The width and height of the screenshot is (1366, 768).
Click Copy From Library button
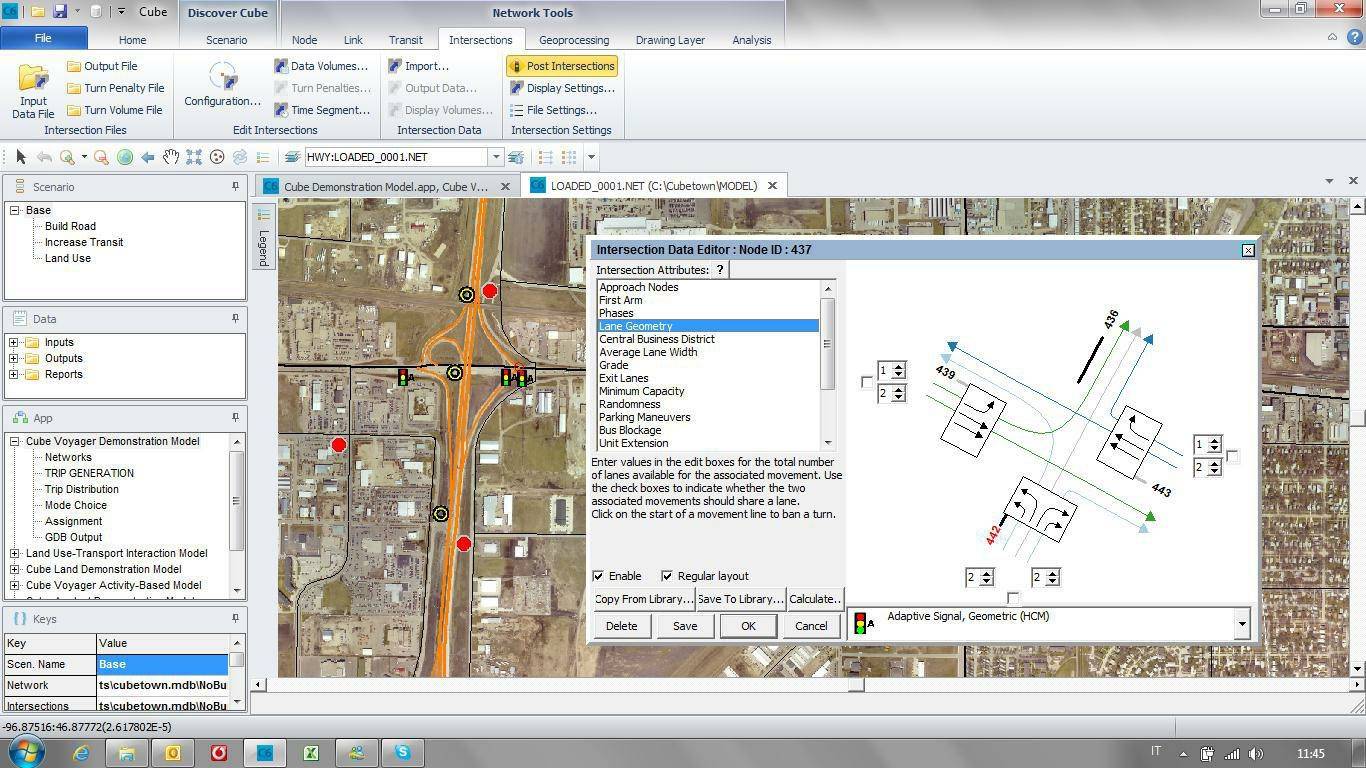point(644,599)
